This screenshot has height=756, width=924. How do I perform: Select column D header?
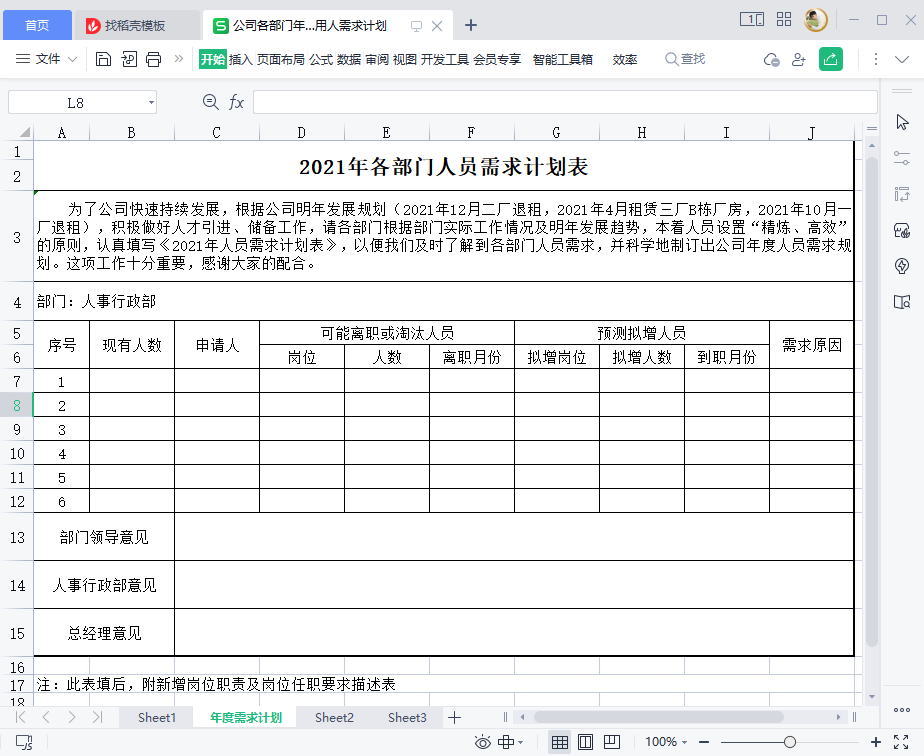pyautogui.click(x=302, y=133)
